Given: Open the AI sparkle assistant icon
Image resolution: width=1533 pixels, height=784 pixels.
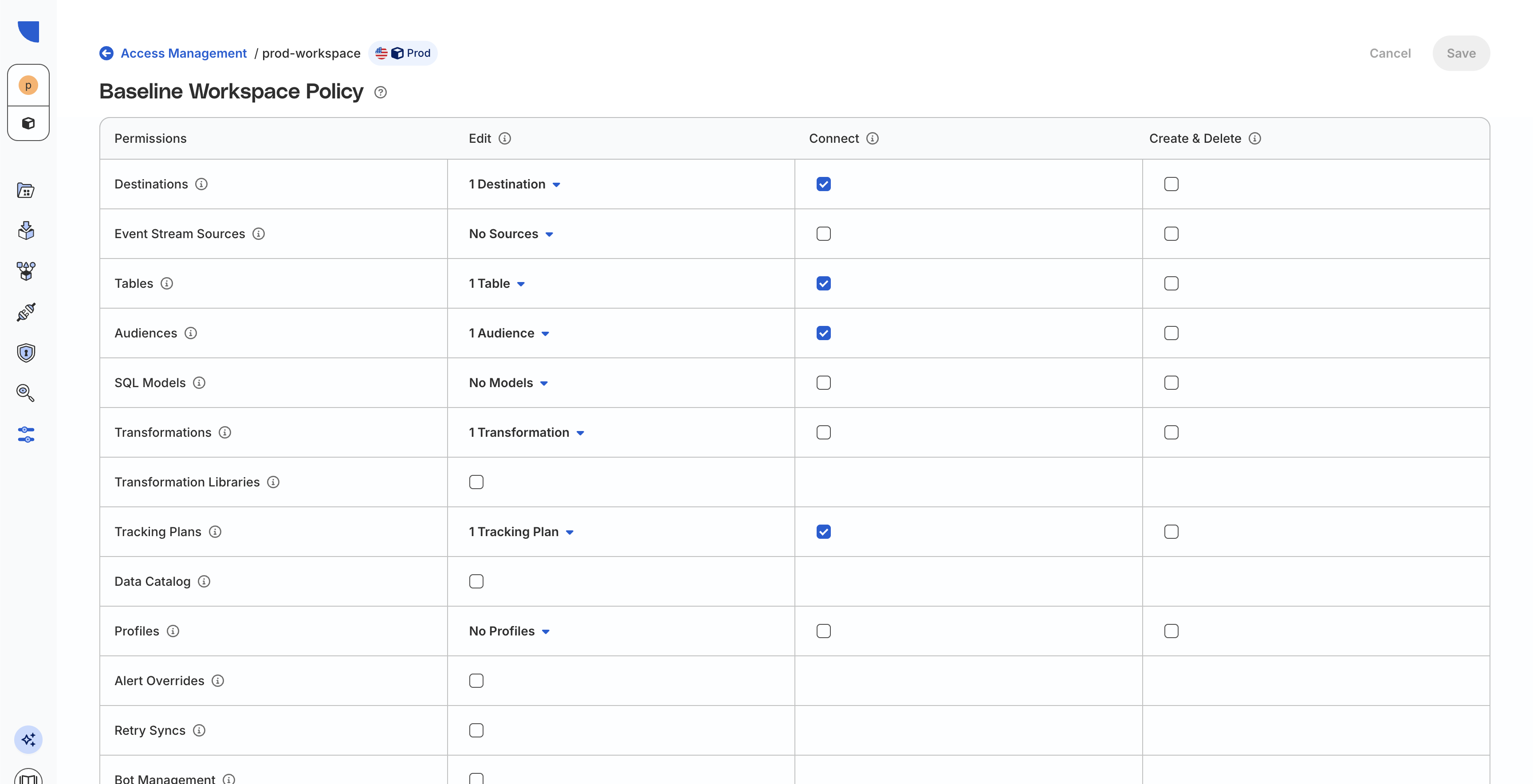Looking at the screenshot, I should [28, 739].
